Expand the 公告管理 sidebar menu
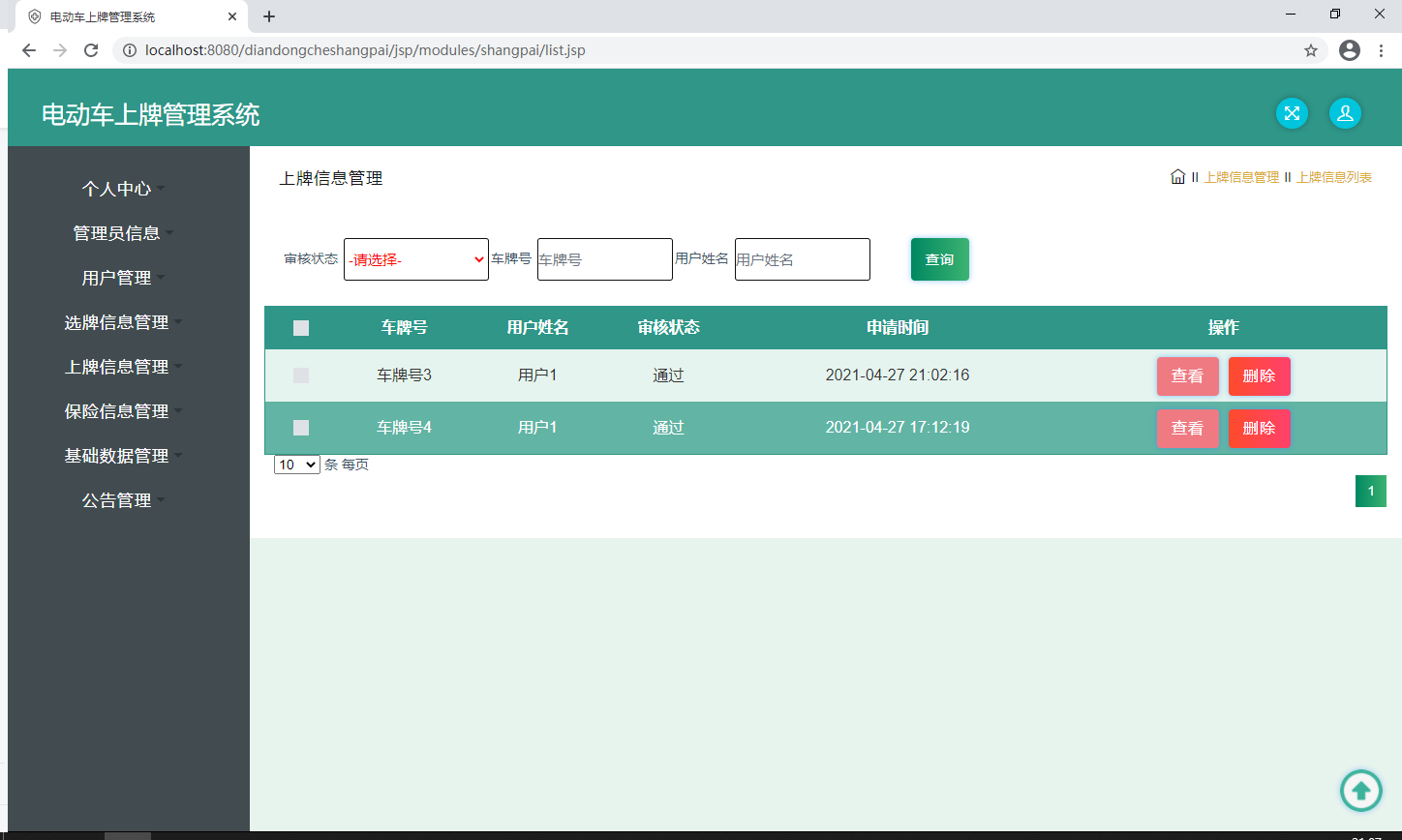Viewport: 1402px width, 840px height. point(124,500)
